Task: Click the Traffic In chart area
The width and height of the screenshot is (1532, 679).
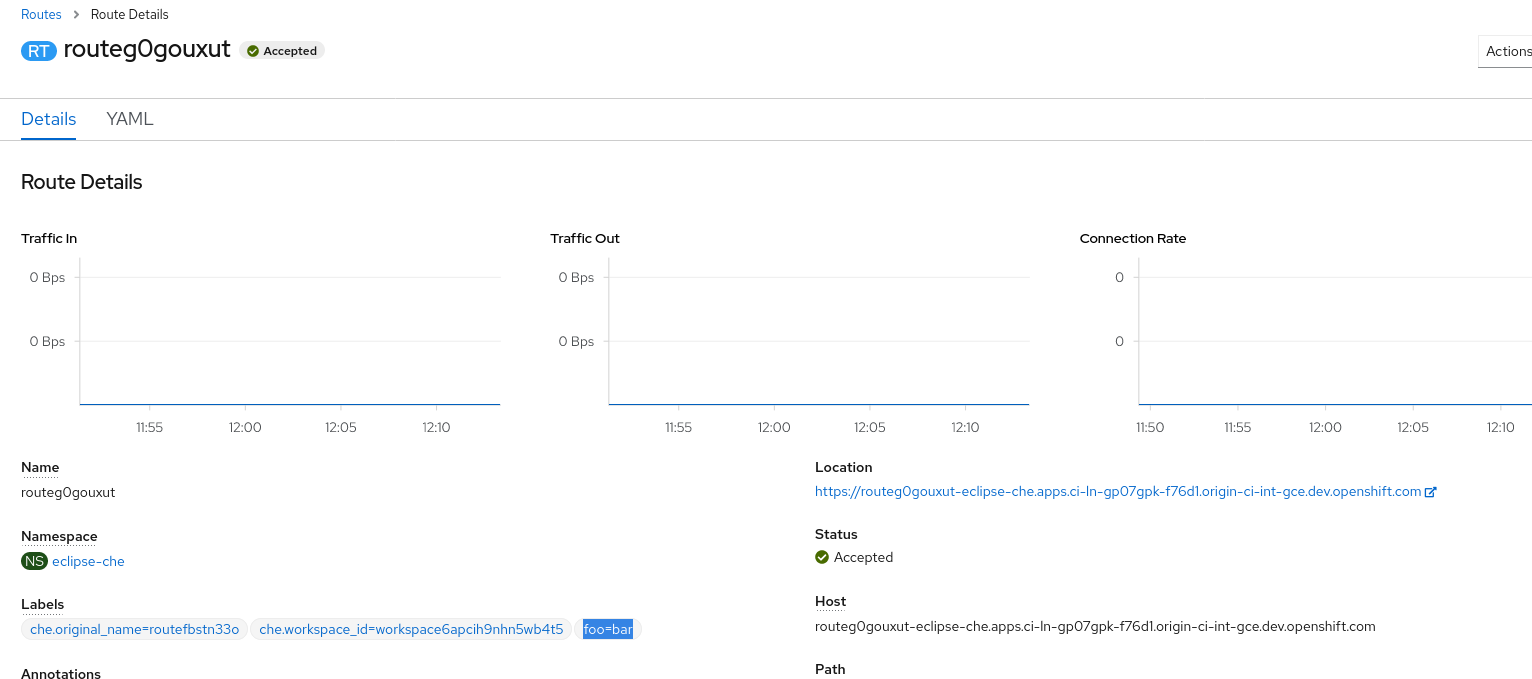Action: pos(289,331)
